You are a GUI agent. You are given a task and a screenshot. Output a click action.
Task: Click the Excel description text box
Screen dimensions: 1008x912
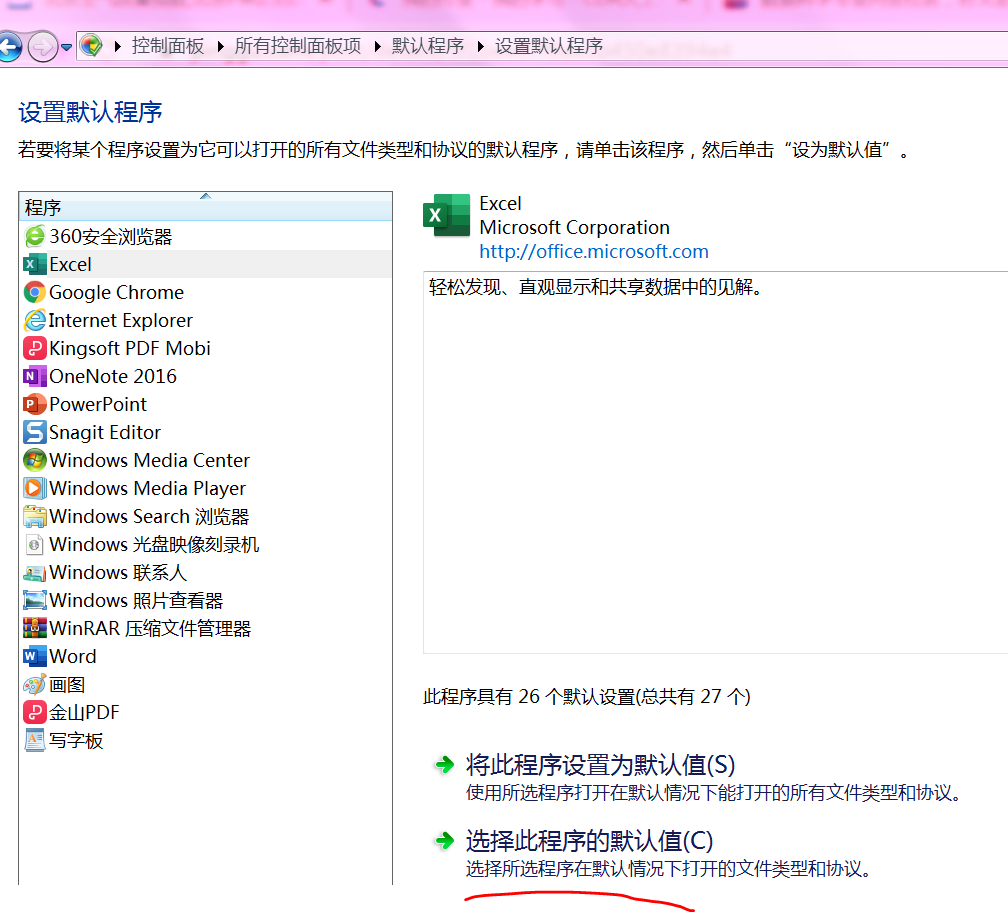[x=716, y=463]
